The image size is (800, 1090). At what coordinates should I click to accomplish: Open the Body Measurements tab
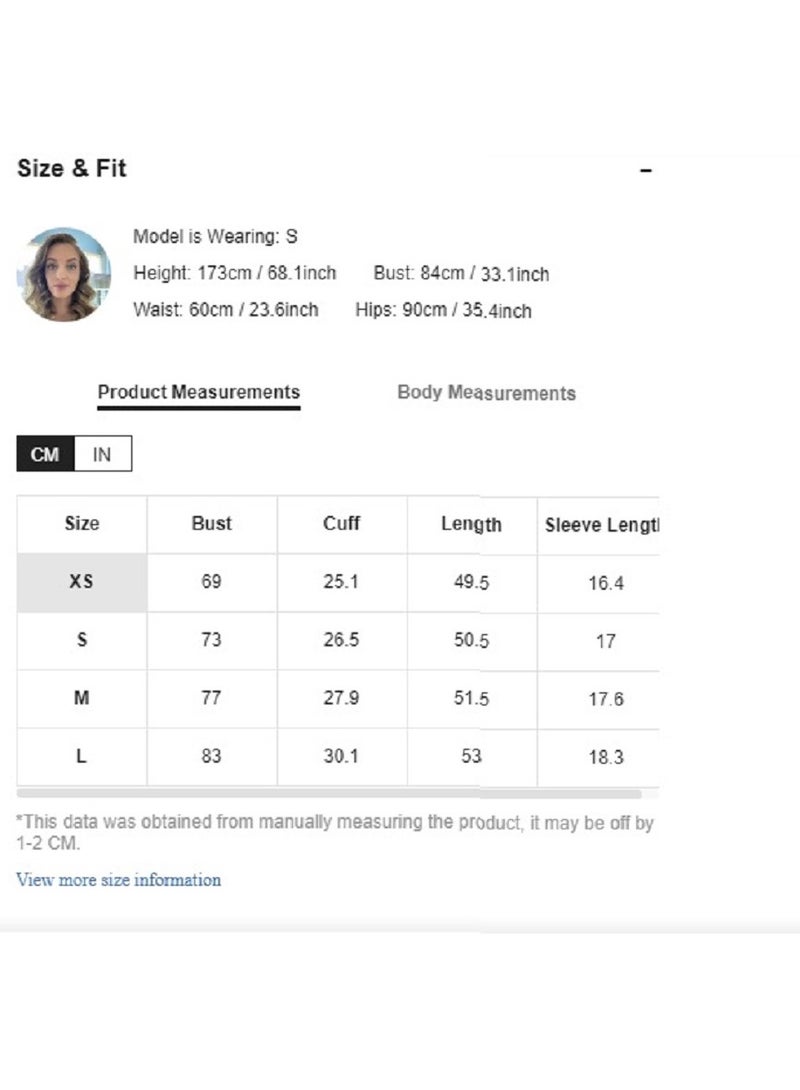[x=486, y=393]
